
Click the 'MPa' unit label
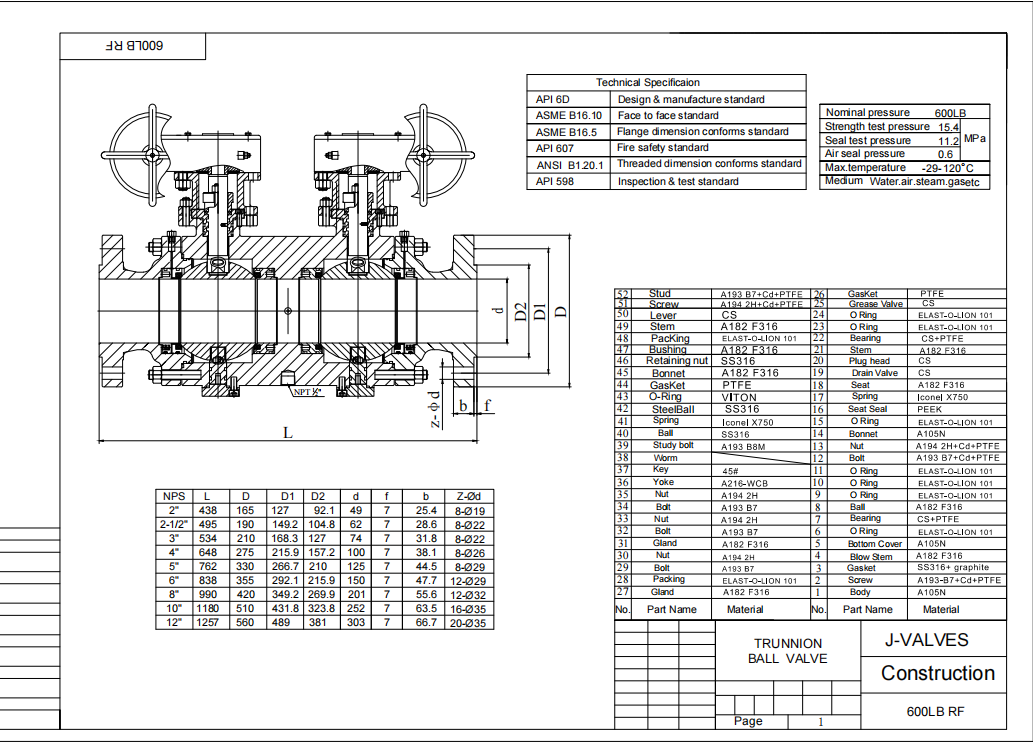(974, 138)
